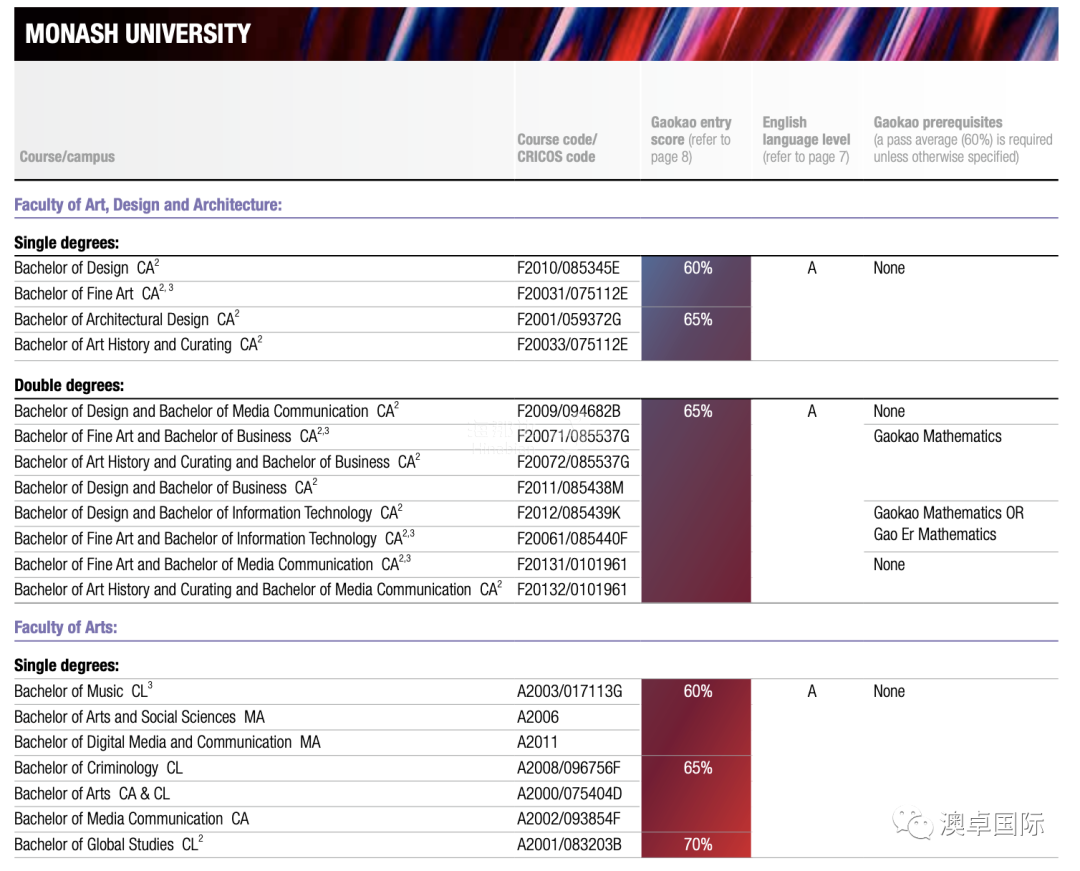Click course code F20071/085537G
This screenshot has width=1080, height=871.
click(x=573, y=437)
